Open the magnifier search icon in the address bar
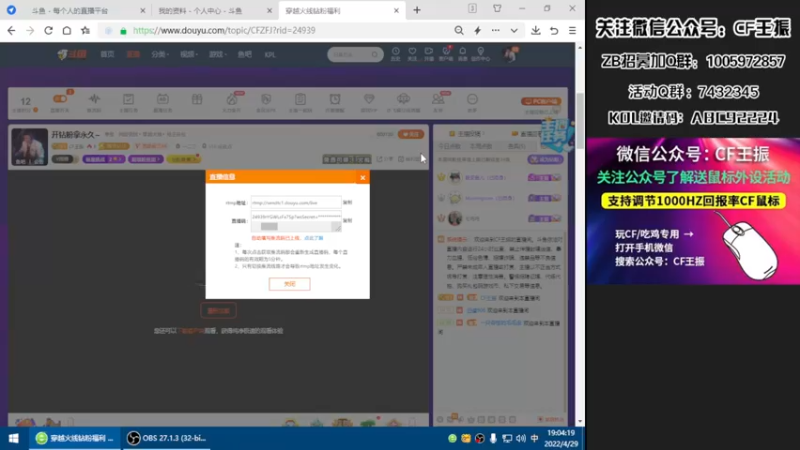The image size is (800, 450). [x=459, y=31]
